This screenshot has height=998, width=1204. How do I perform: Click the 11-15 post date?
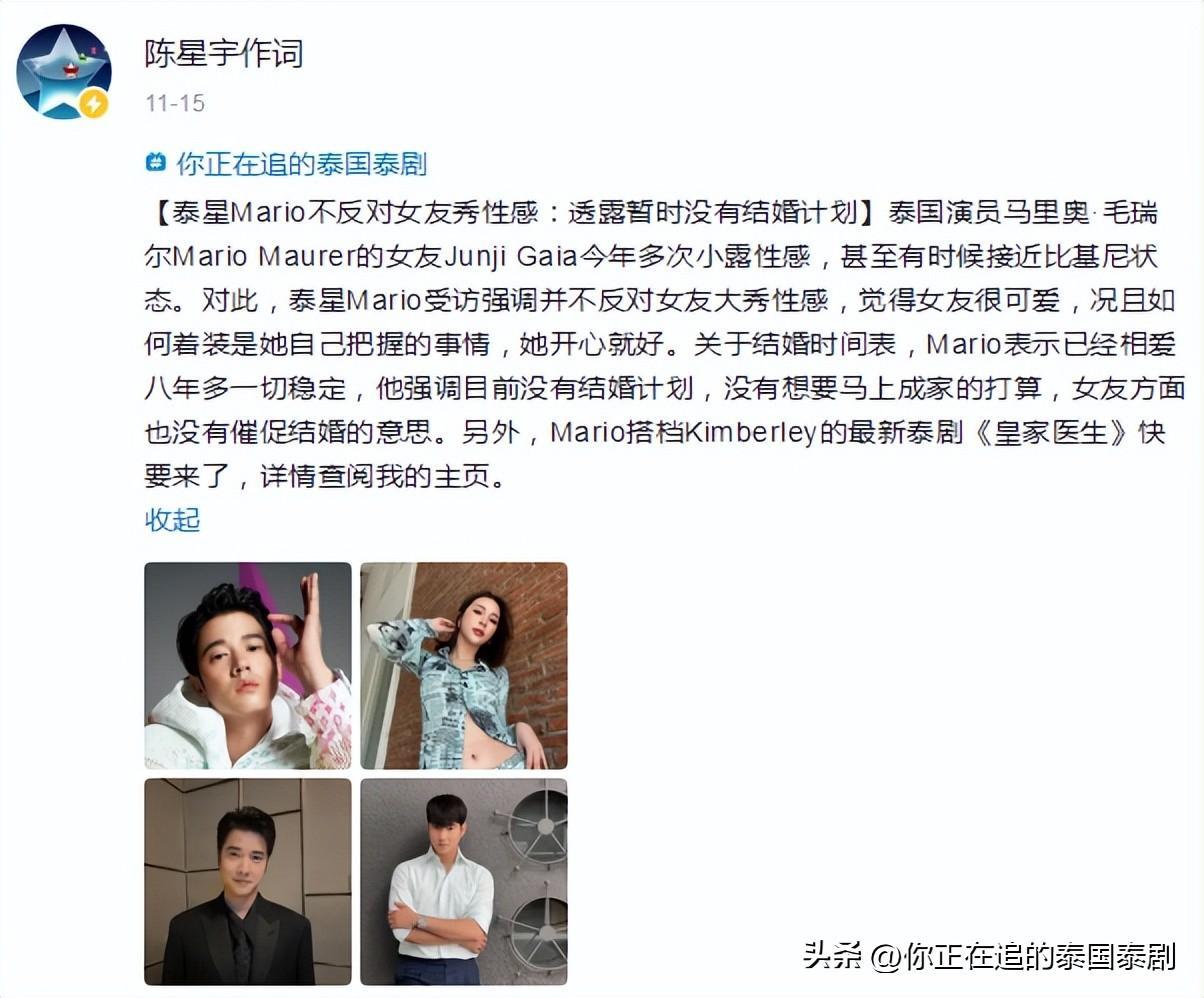(x=175, y=103)
